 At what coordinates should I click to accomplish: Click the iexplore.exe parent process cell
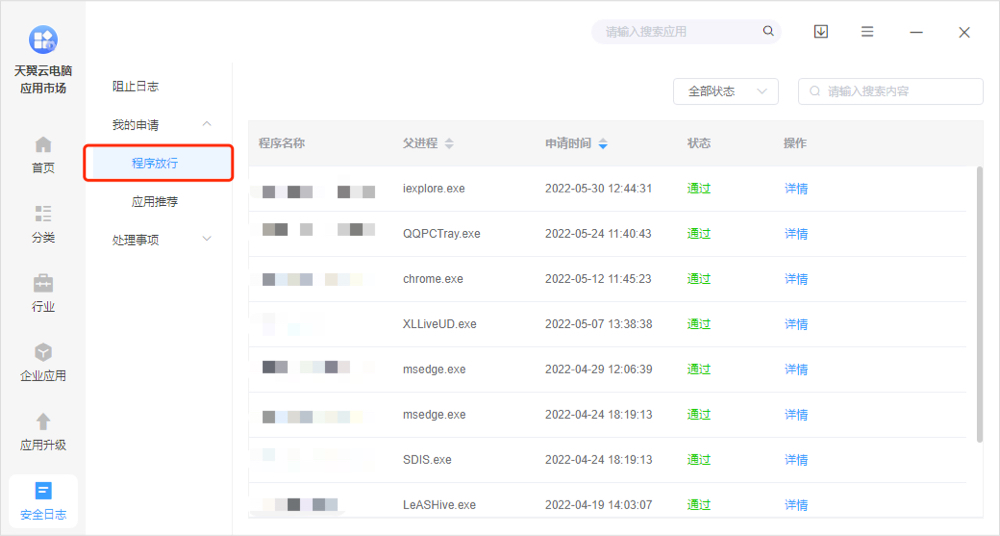[434, 188]
